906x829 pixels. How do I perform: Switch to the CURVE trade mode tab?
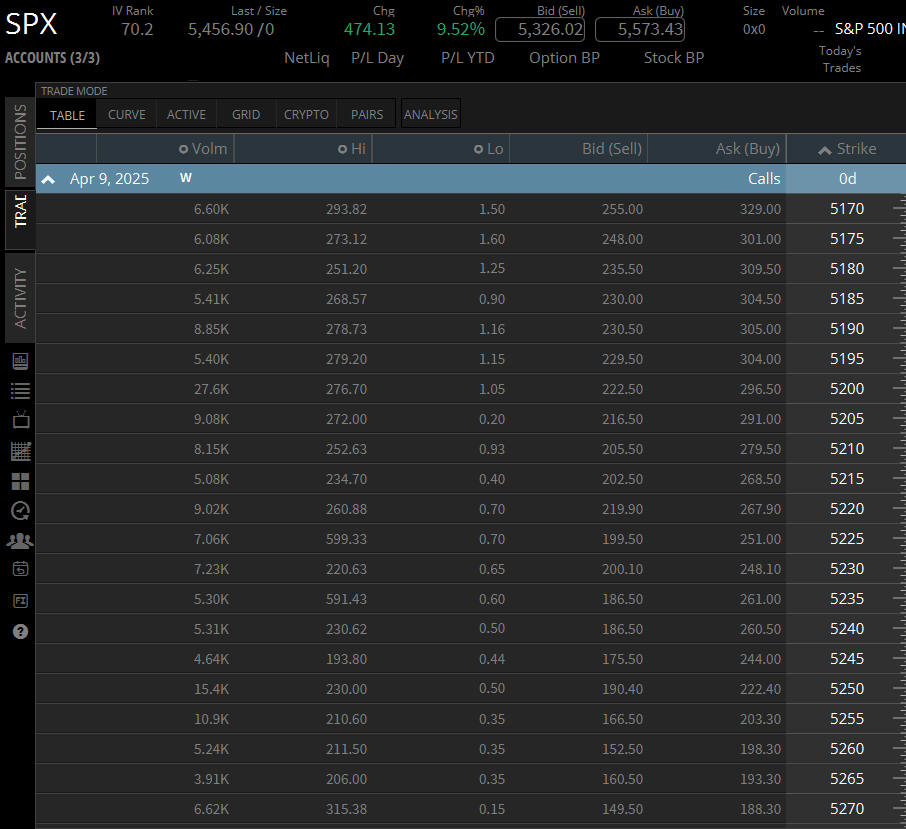(126, 115)
